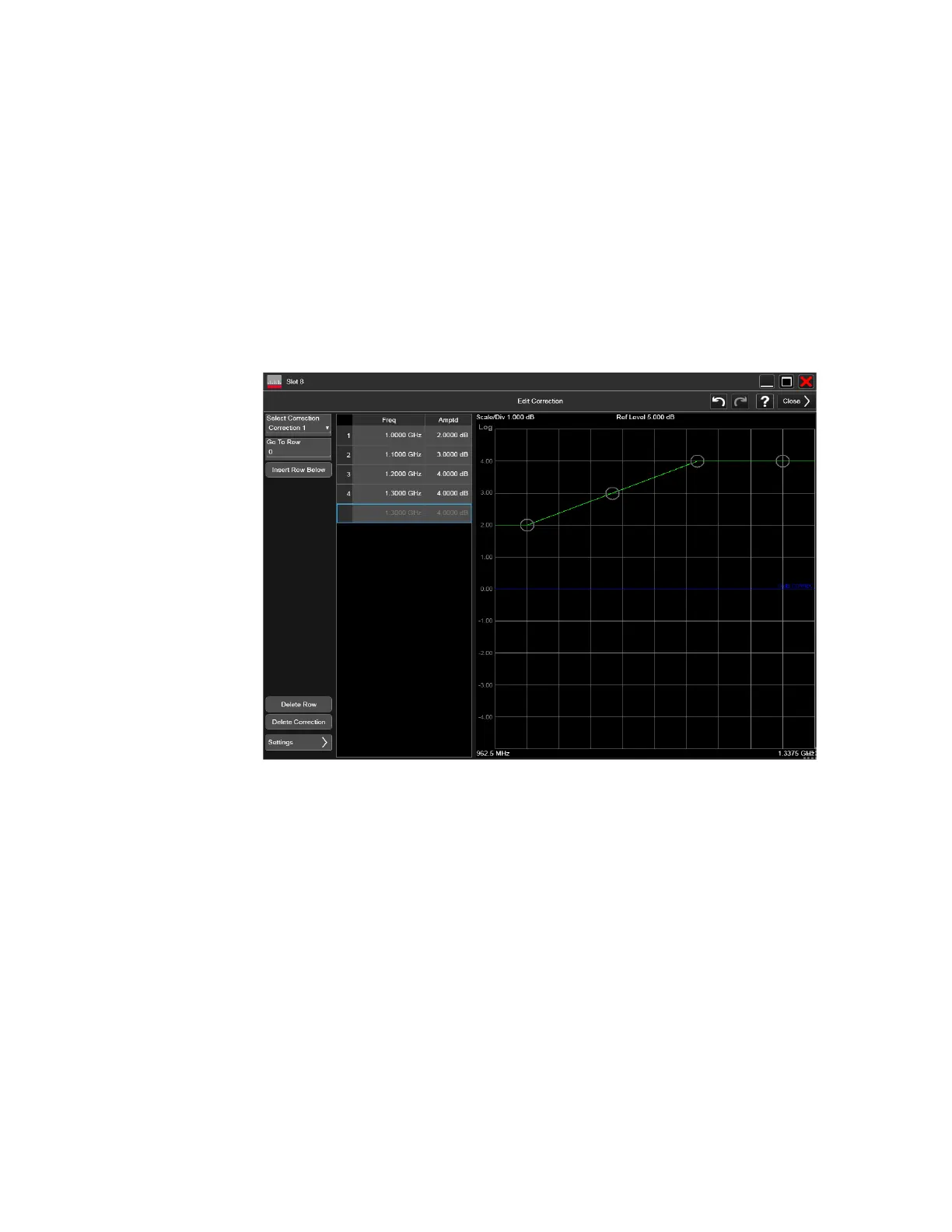The image size is (952, 1232).
Task: Select row 4 frequency 1.3000 GHz cell
Action: [389, 494]
